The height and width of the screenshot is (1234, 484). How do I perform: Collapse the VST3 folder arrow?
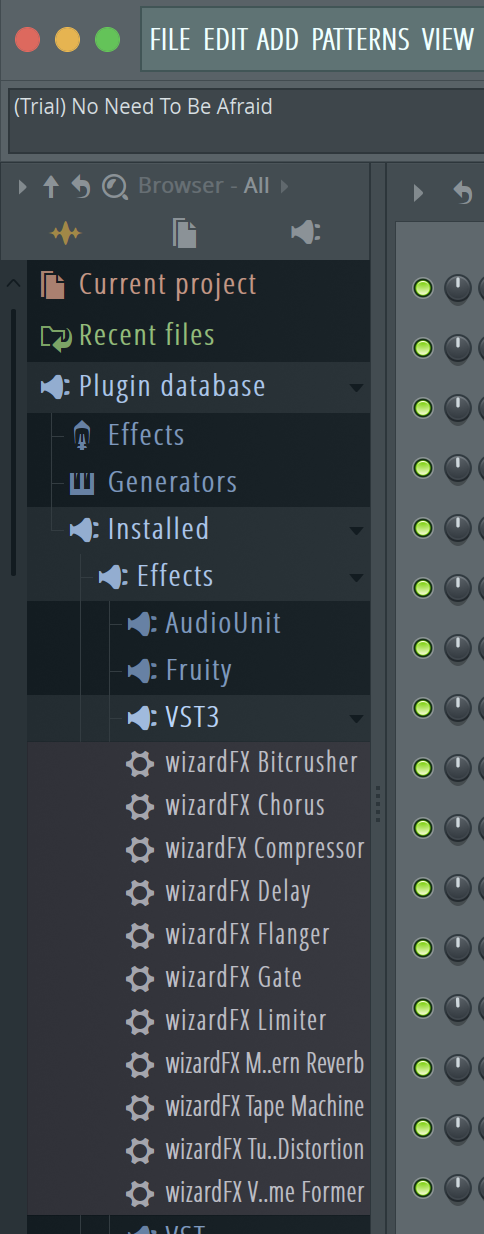(357, 719)
